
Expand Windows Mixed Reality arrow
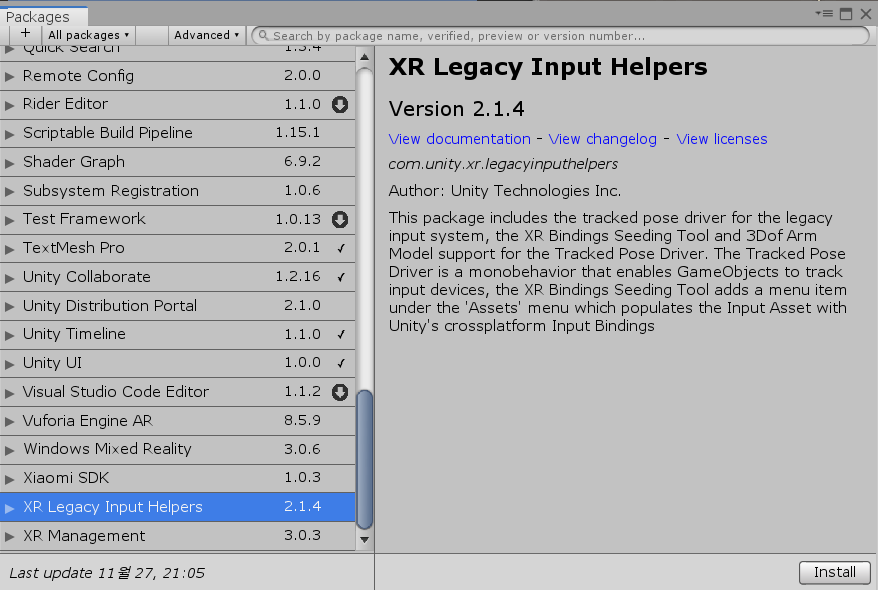pos(10,451)
